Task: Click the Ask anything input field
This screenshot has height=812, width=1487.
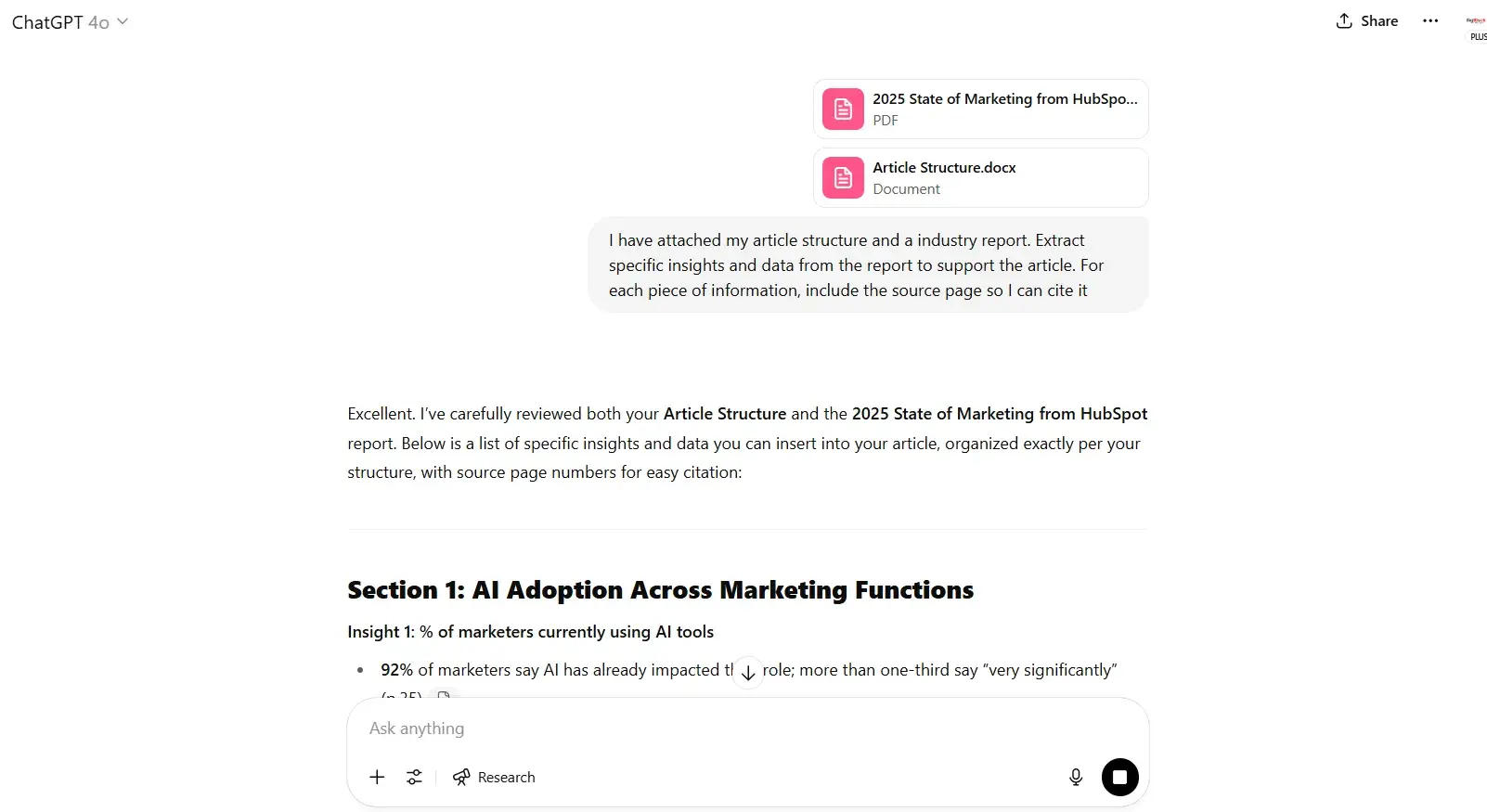Action: click(x=650, y=728)
